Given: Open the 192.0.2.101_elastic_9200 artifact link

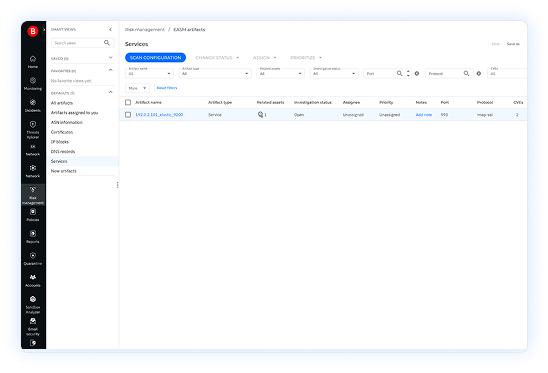Looking at the screenshot, I should 159,115.
